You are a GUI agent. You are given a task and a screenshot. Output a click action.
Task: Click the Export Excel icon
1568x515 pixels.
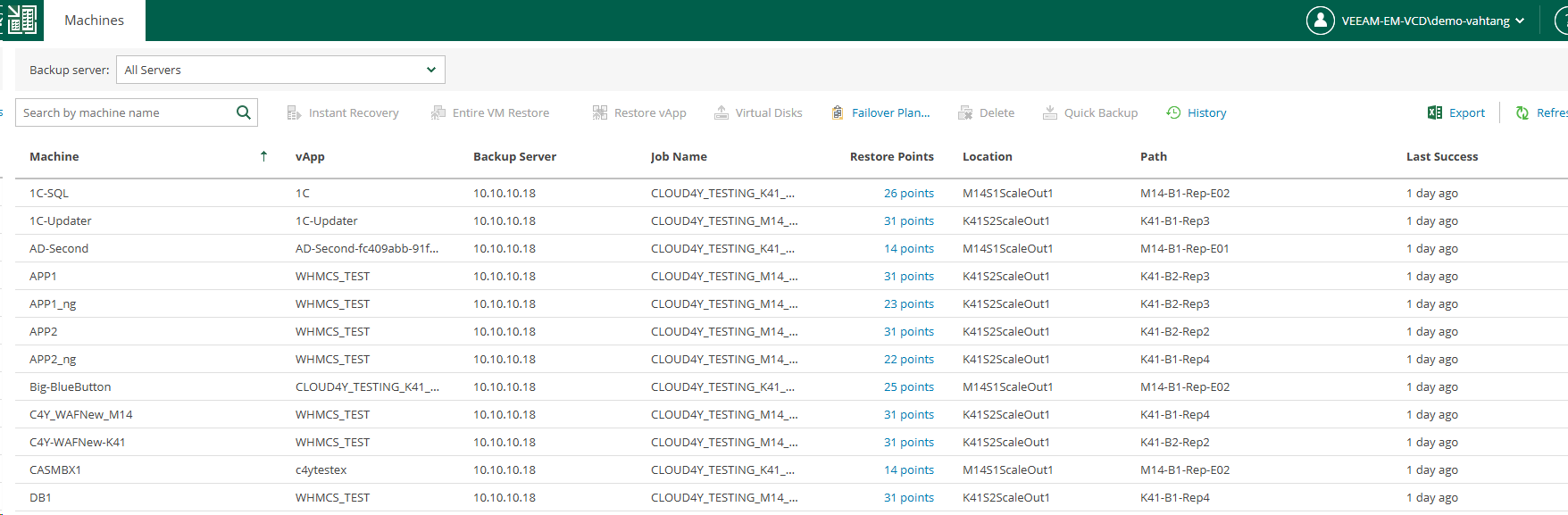pyautogui.click(x=1435, y=112)
